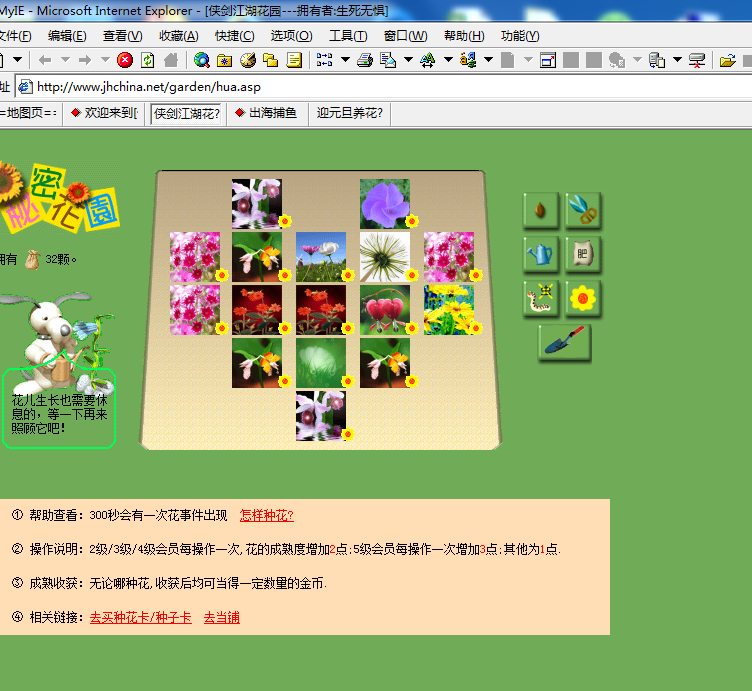
Task: Click the Back arrow toolbar button
Action: tap(45, 60)
